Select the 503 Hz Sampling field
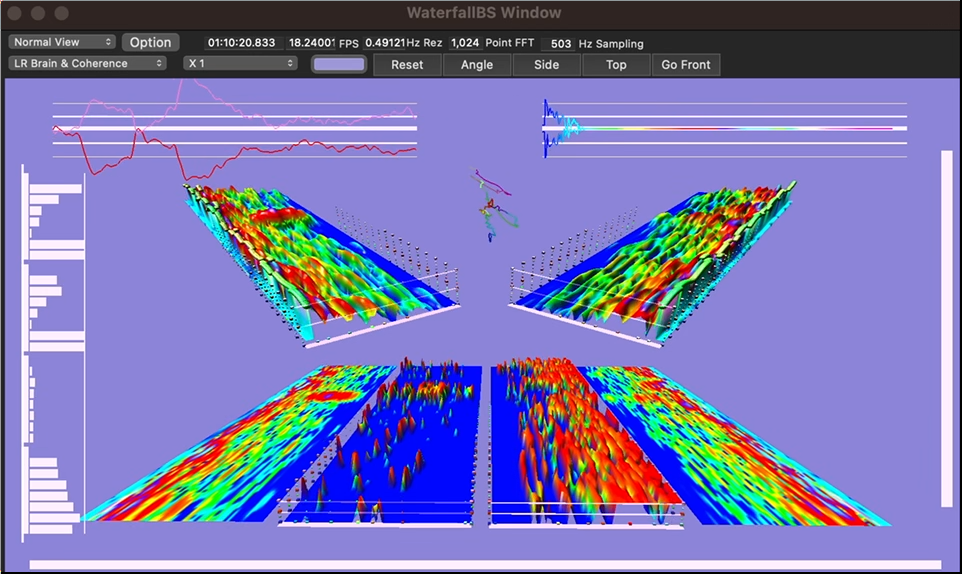The image size is (962, 574). click(560, 43)
